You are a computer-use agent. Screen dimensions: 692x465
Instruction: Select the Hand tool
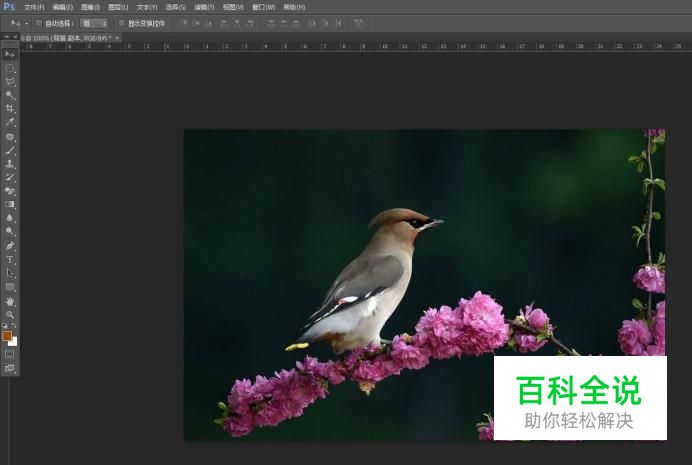10,301
